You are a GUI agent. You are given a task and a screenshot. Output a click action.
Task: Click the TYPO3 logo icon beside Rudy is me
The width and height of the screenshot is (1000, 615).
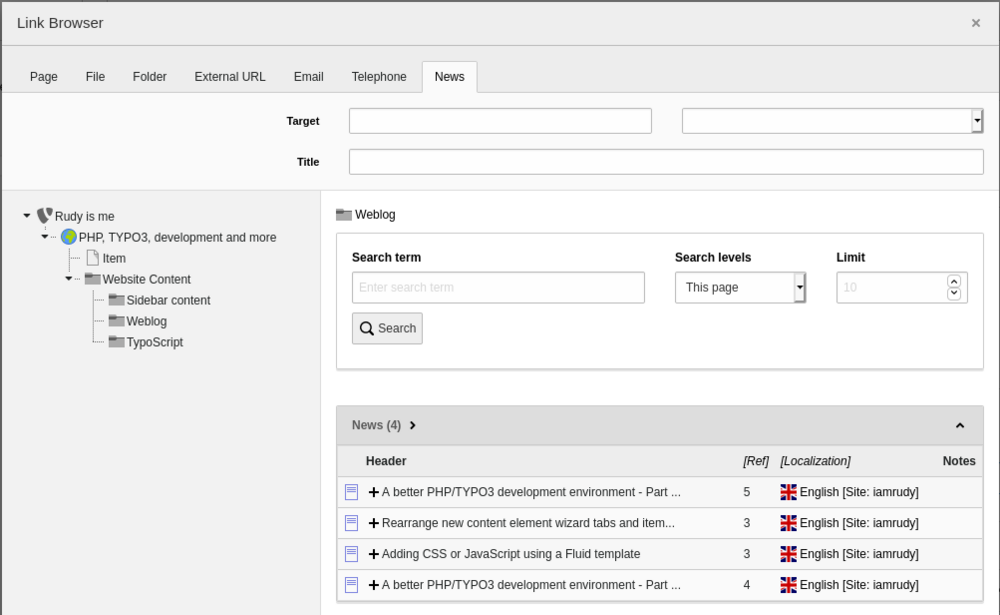click(44, 216)
